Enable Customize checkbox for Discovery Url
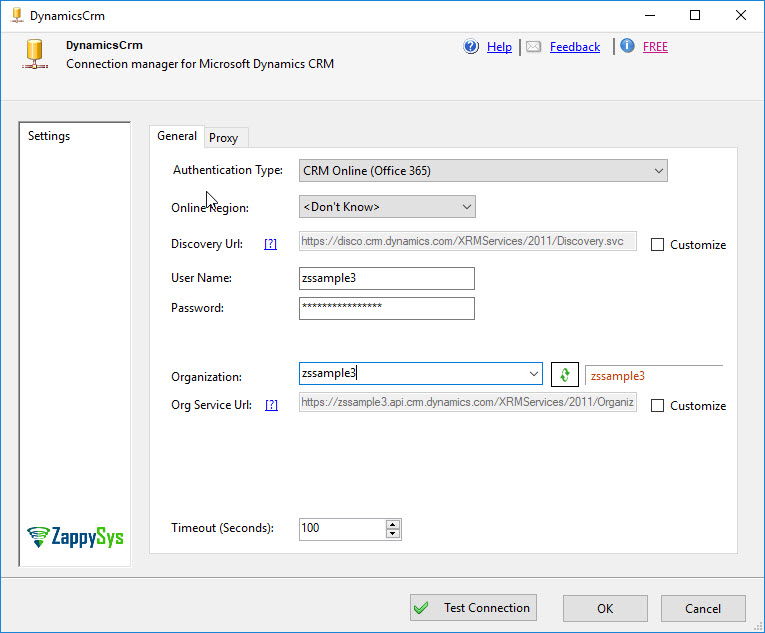Screen dimensions: 765x633 click(657, 245)
